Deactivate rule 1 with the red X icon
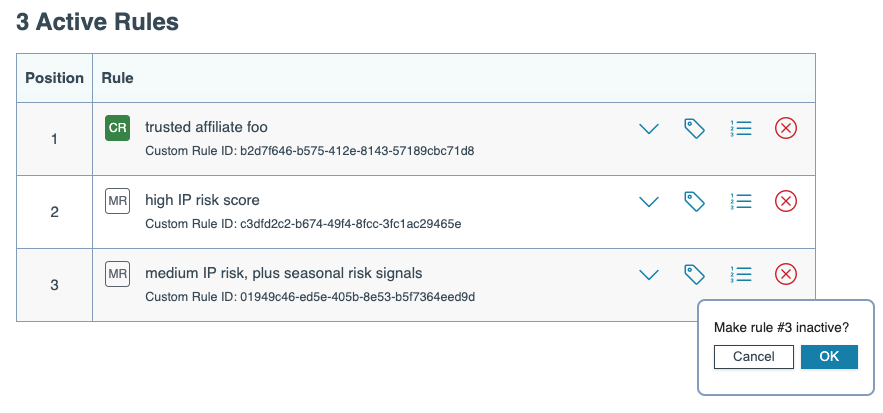This screenshot has width=883, height=413. pos(786,128)
